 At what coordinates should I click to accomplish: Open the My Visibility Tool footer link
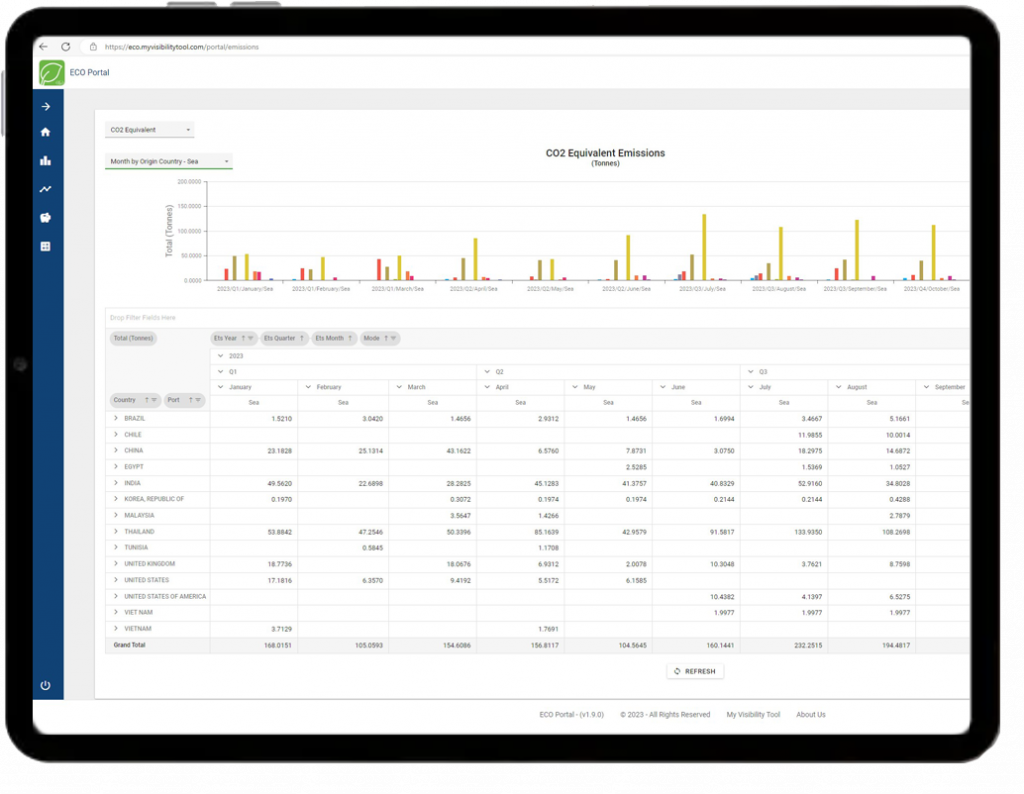pyautogui.click(x=753, y=715)
